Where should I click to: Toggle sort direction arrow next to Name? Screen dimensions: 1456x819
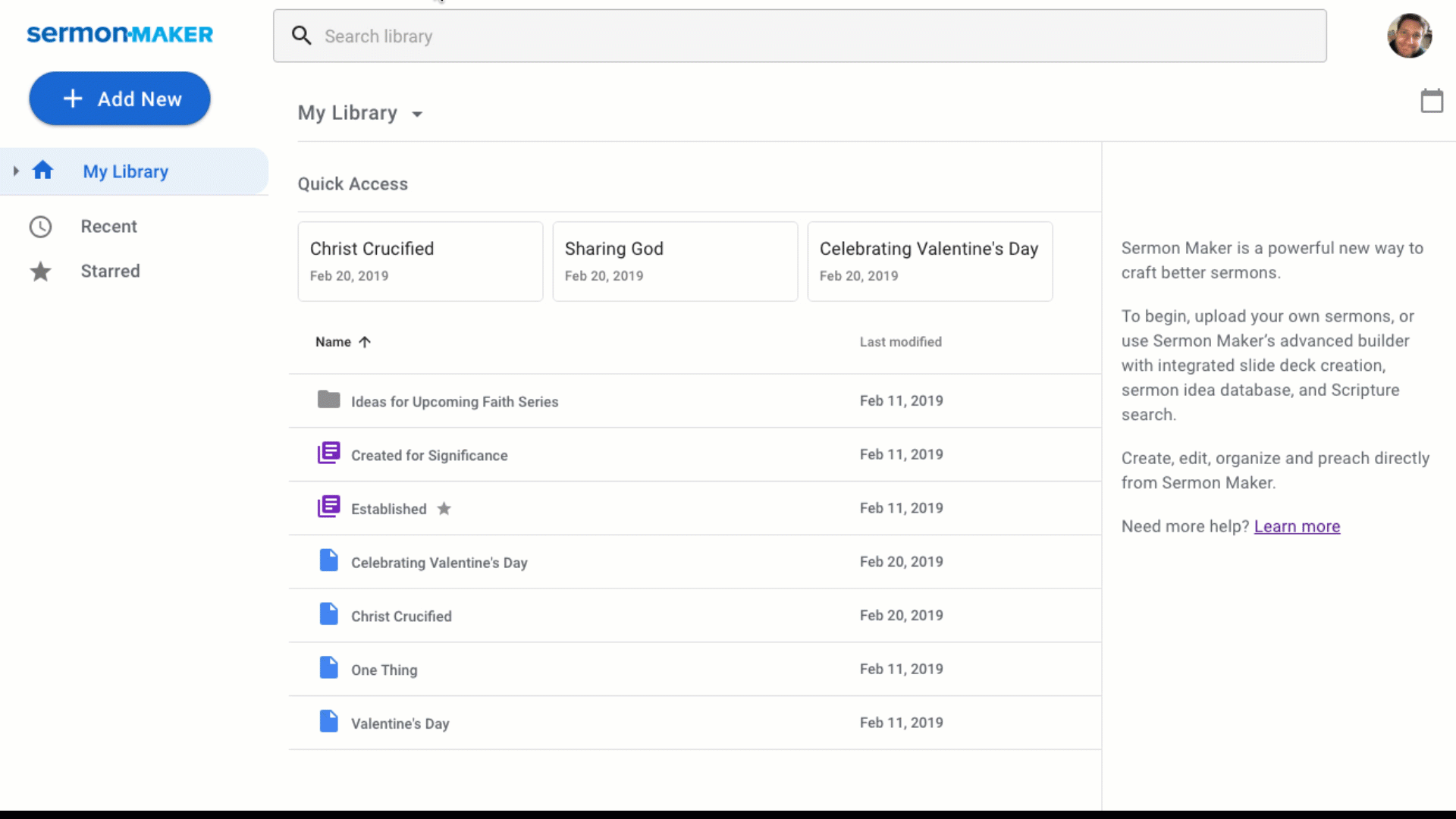(x=365, y=342)
